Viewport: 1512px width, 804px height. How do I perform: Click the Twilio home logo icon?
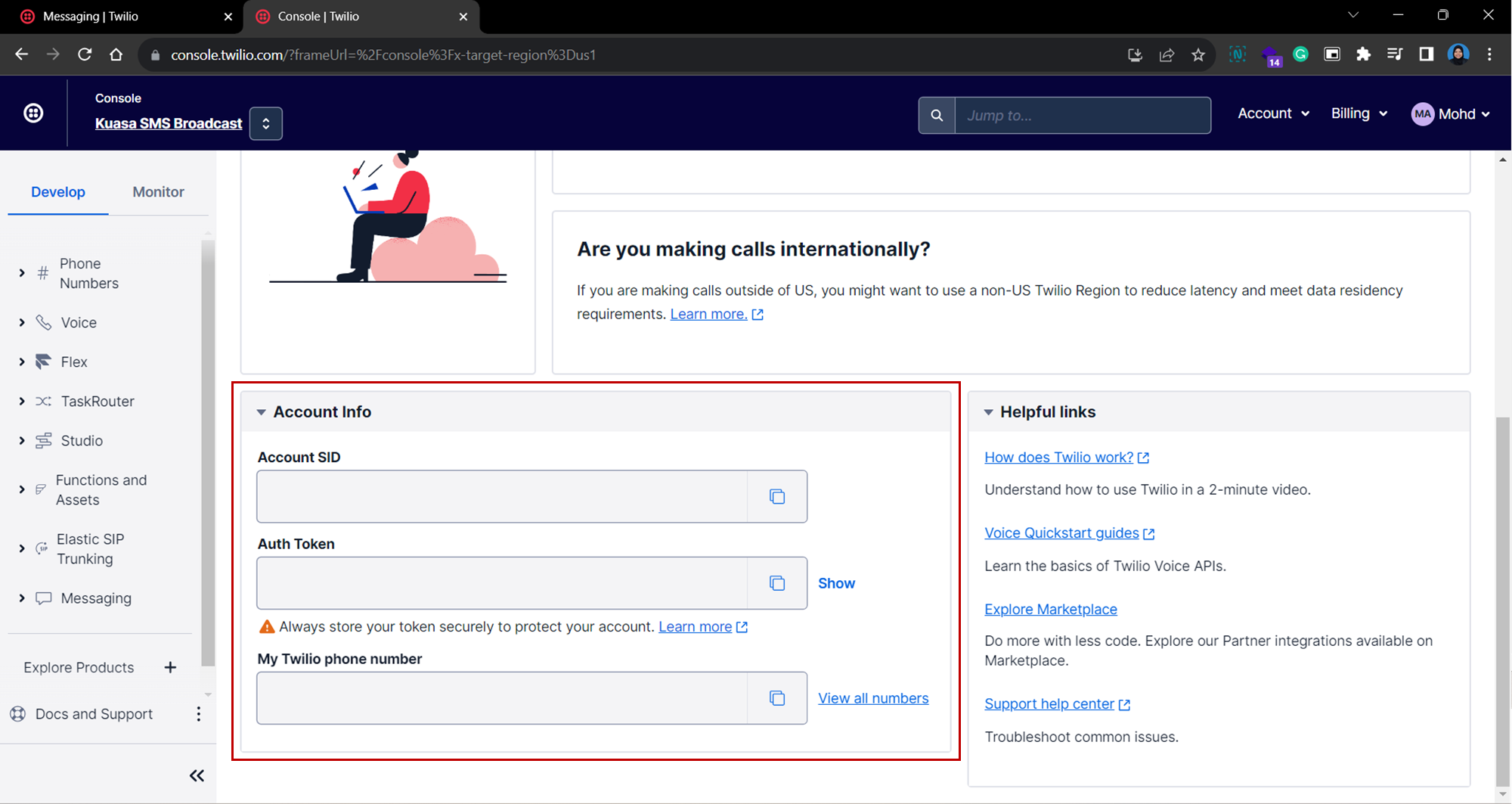[33, 113]
